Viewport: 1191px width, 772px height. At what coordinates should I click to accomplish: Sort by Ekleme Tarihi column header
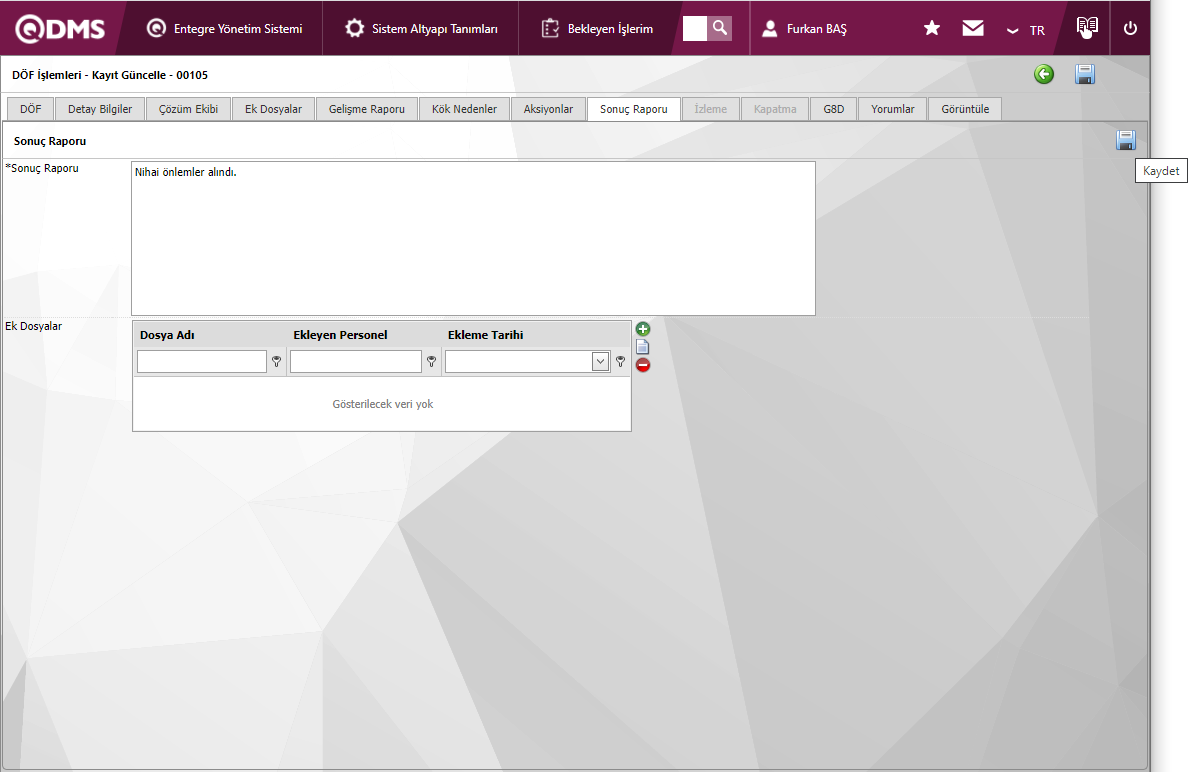(485, 335)
